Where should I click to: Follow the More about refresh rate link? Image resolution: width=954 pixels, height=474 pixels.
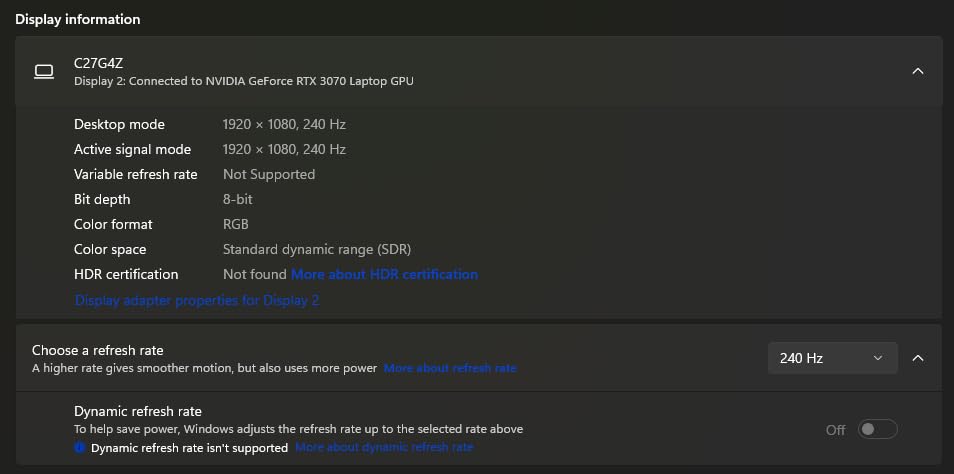click(450, 368)
